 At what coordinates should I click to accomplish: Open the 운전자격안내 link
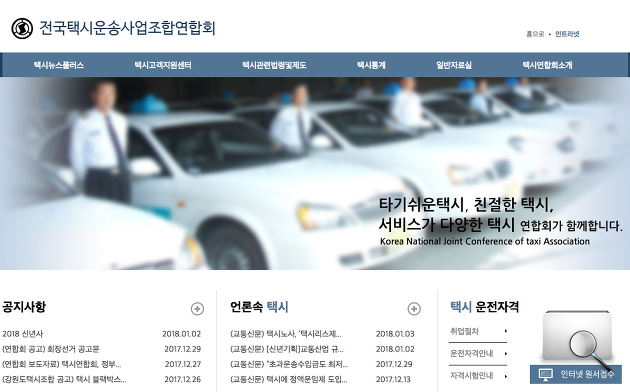pyautogui.click(x=472, y=353)
